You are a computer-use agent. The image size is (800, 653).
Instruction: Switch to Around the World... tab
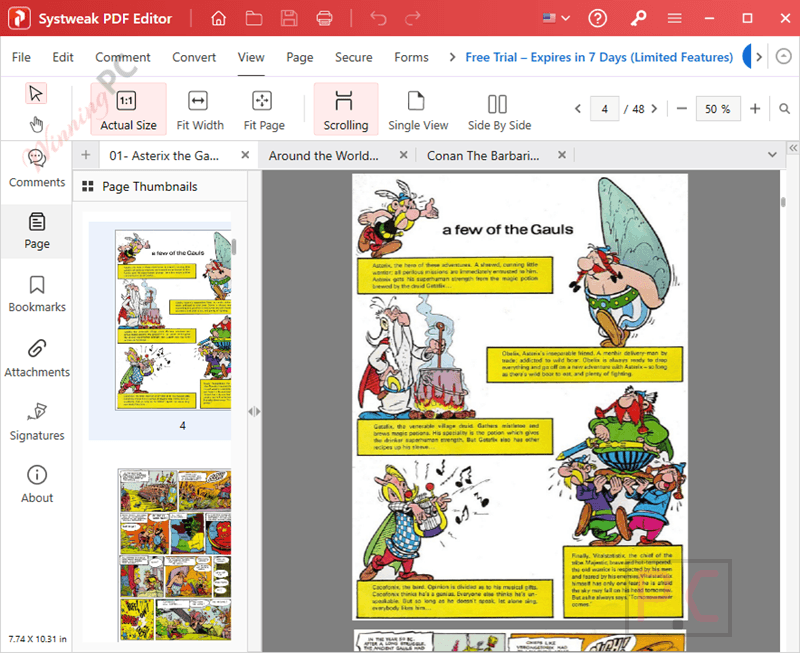point(323,156)
